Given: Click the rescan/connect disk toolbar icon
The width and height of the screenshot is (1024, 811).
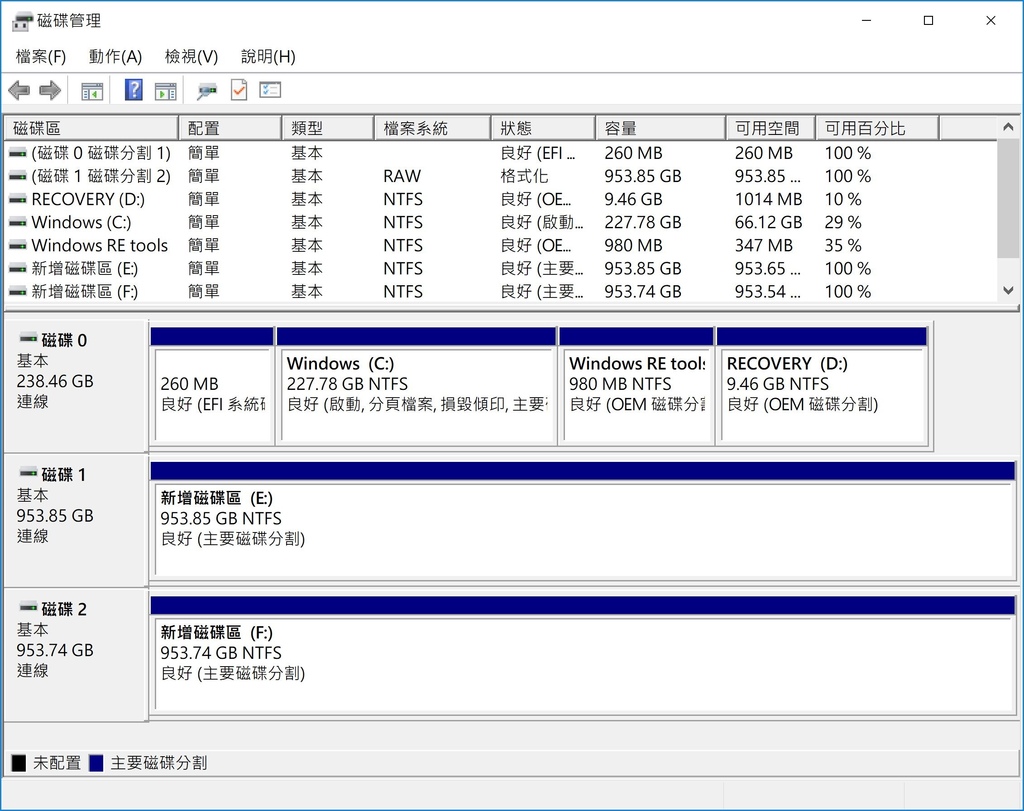Looking at the screenshot, I should (x=207, y=91).
